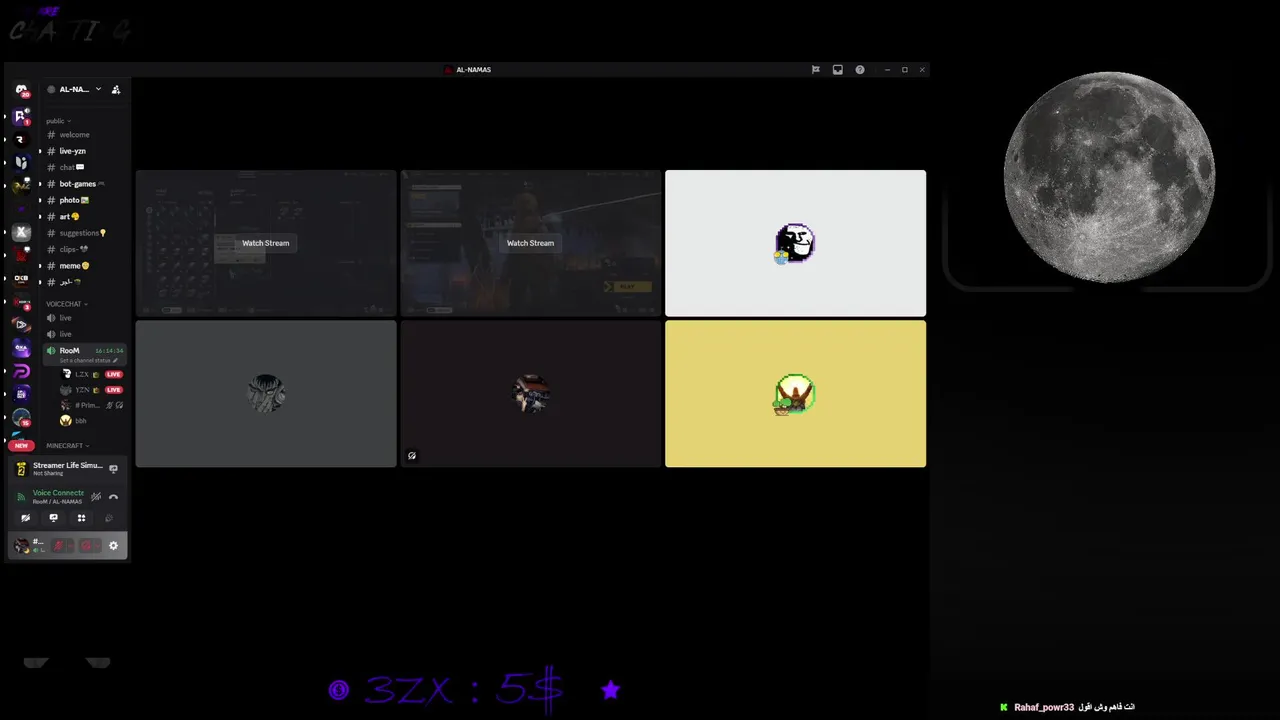
Task: Click Watch Stream on second stream tile
Action: 530,243
